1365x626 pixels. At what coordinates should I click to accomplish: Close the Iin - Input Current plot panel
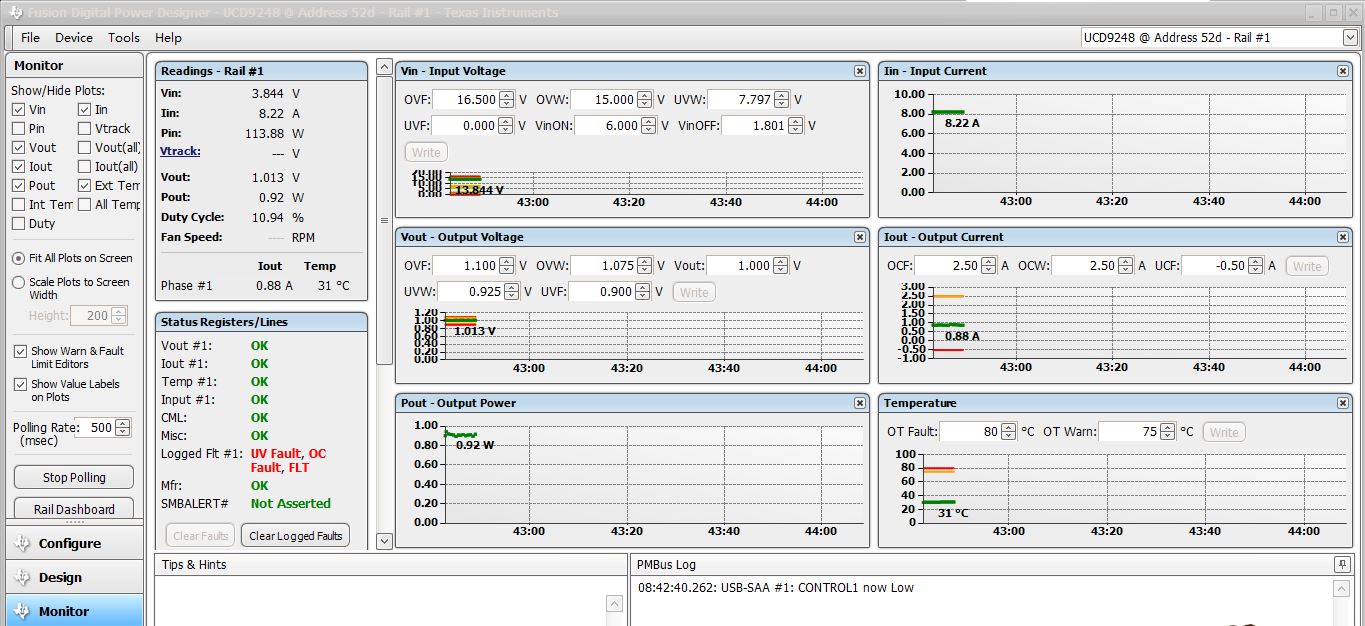click(x=1343, y=71)
